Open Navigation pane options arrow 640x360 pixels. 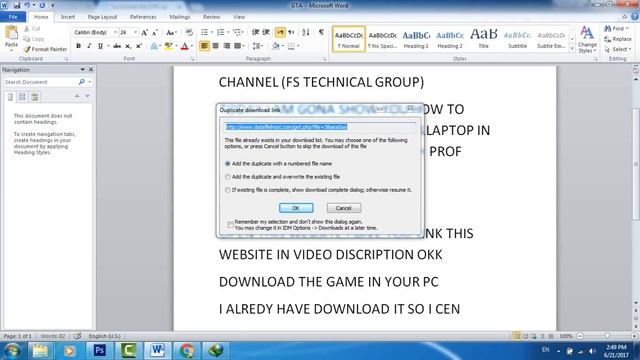coord(82,70)
